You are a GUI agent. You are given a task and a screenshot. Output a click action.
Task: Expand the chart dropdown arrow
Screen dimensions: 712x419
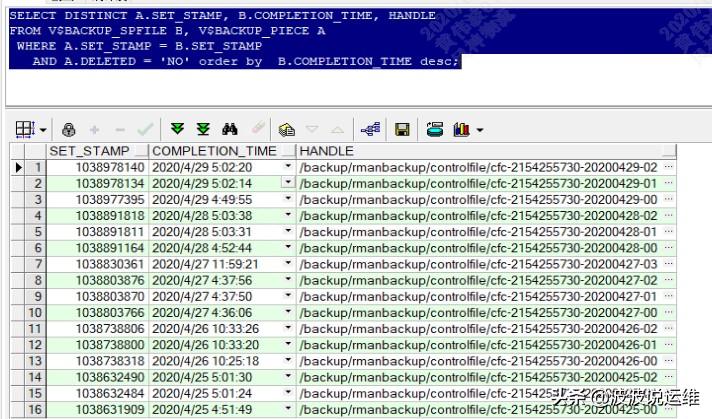tap(480, 130)
